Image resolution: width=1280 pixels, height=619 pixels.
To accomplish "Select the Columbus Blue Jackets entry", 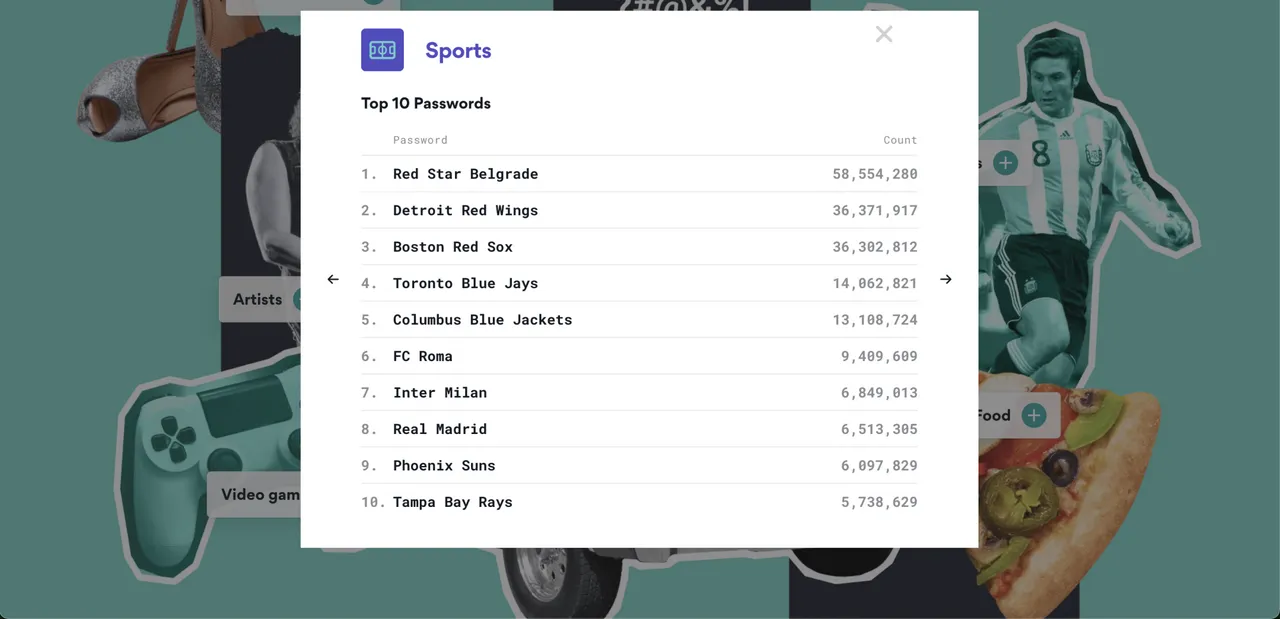I will 639,320.
